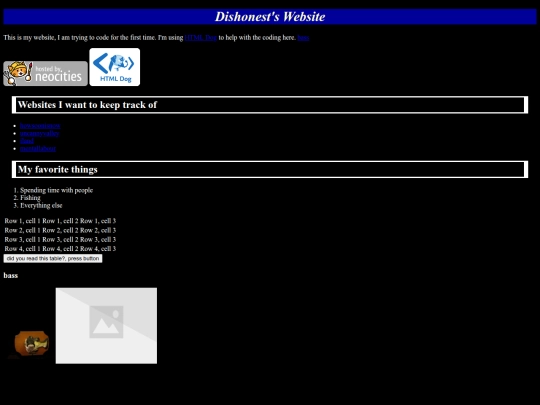
Task: Click table cell 'Row 3, cell 1'
Action: point(22,239)
